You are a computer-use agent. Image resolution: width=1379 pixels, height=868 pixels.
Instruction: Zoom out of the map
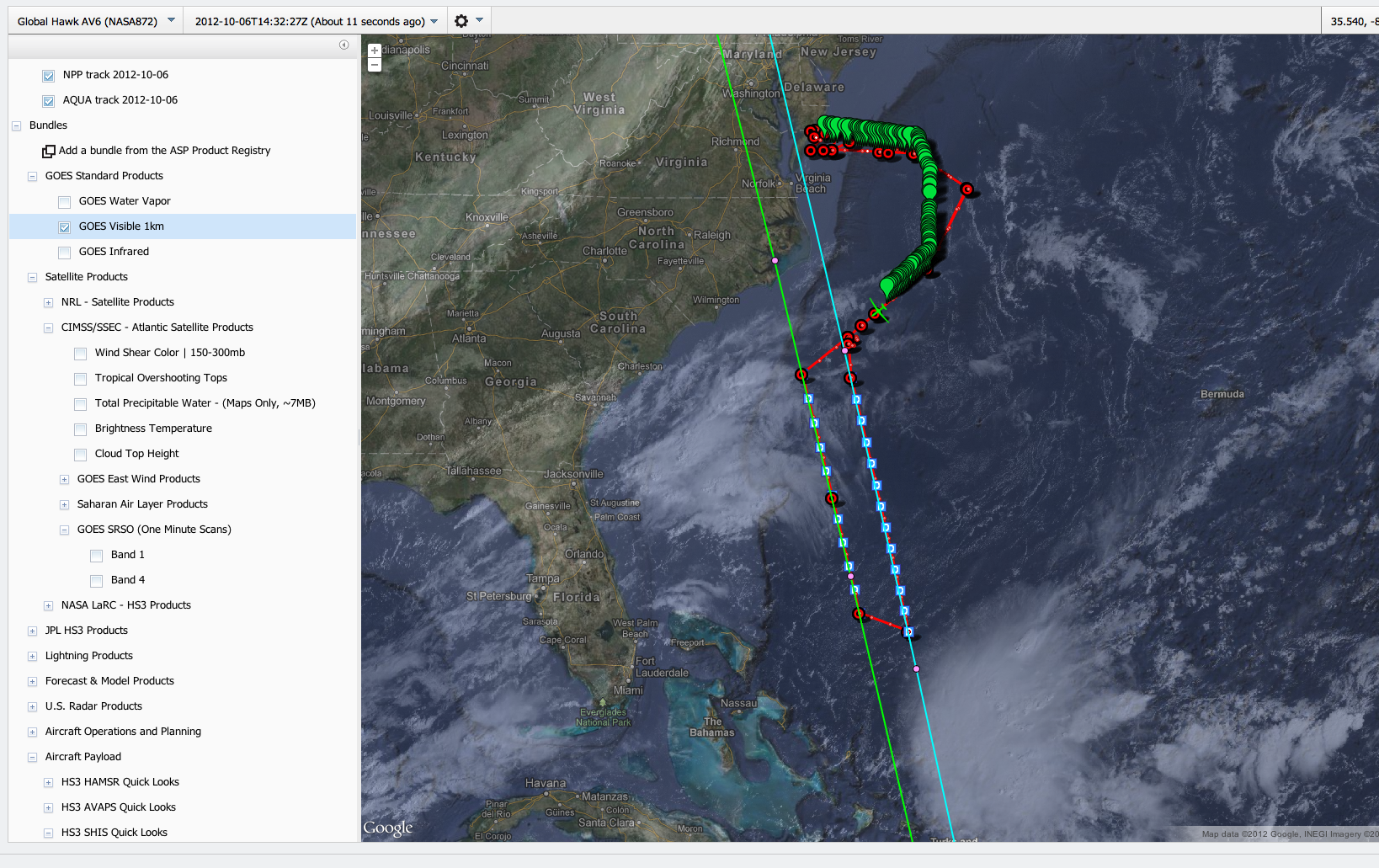[375, 65]
